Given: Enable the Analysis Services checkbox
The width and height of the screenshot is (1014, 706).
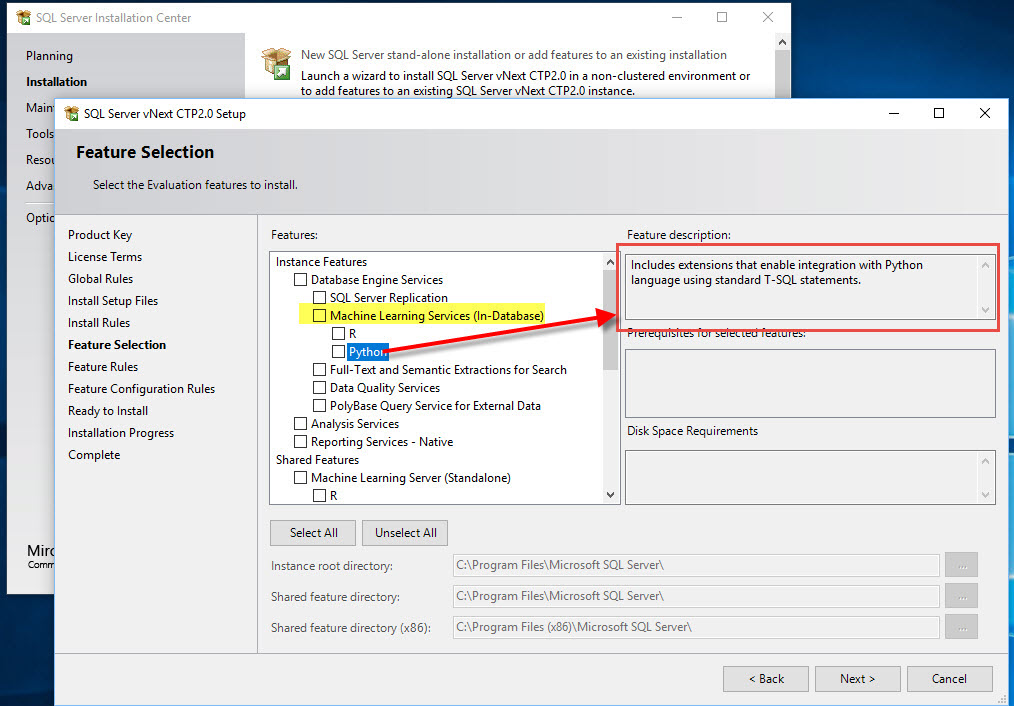Looking at the screenshot, I should click(301, 424).
